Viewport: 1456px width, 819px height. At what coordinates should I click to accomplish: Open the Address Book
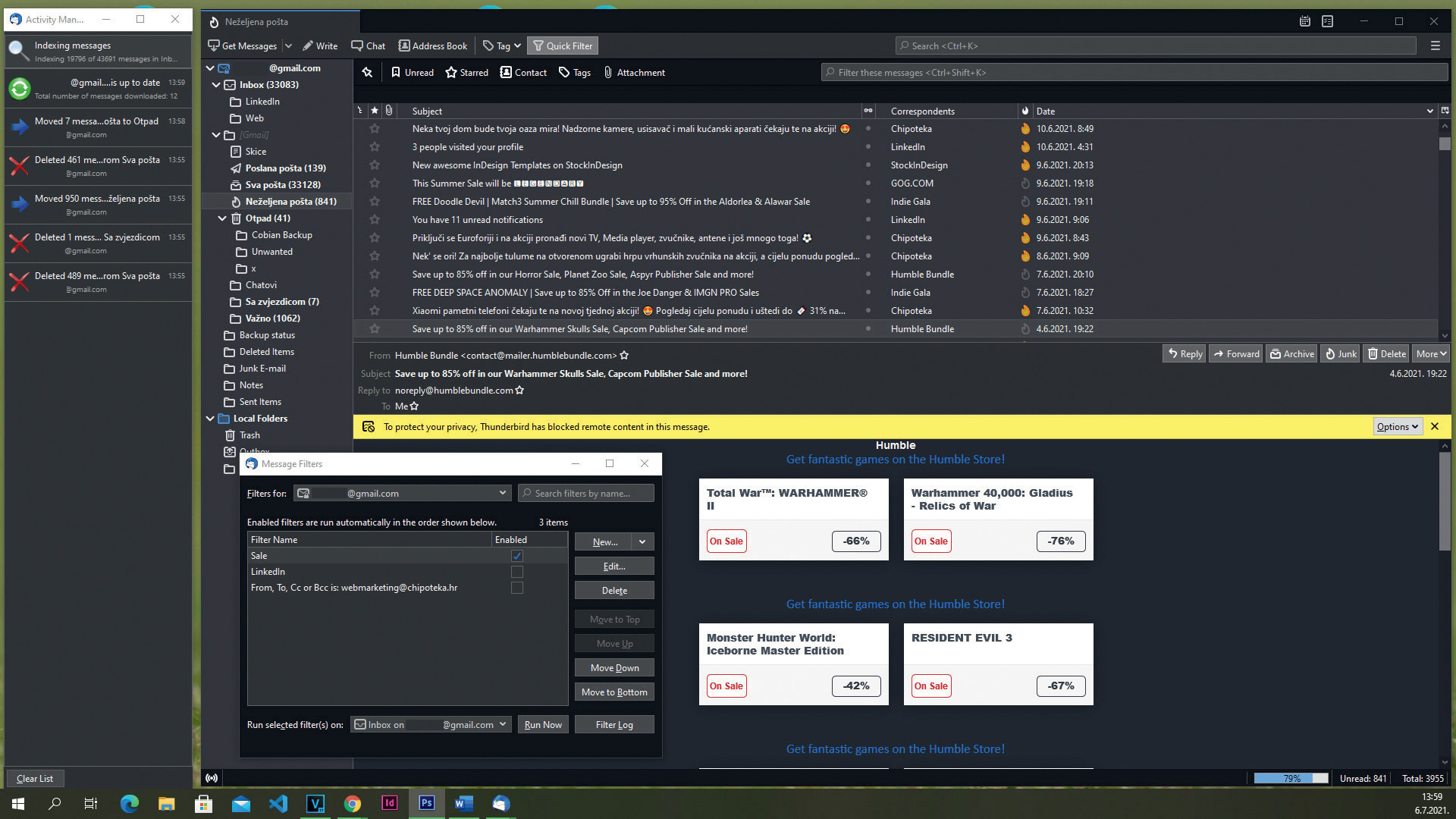click(433, 45)
